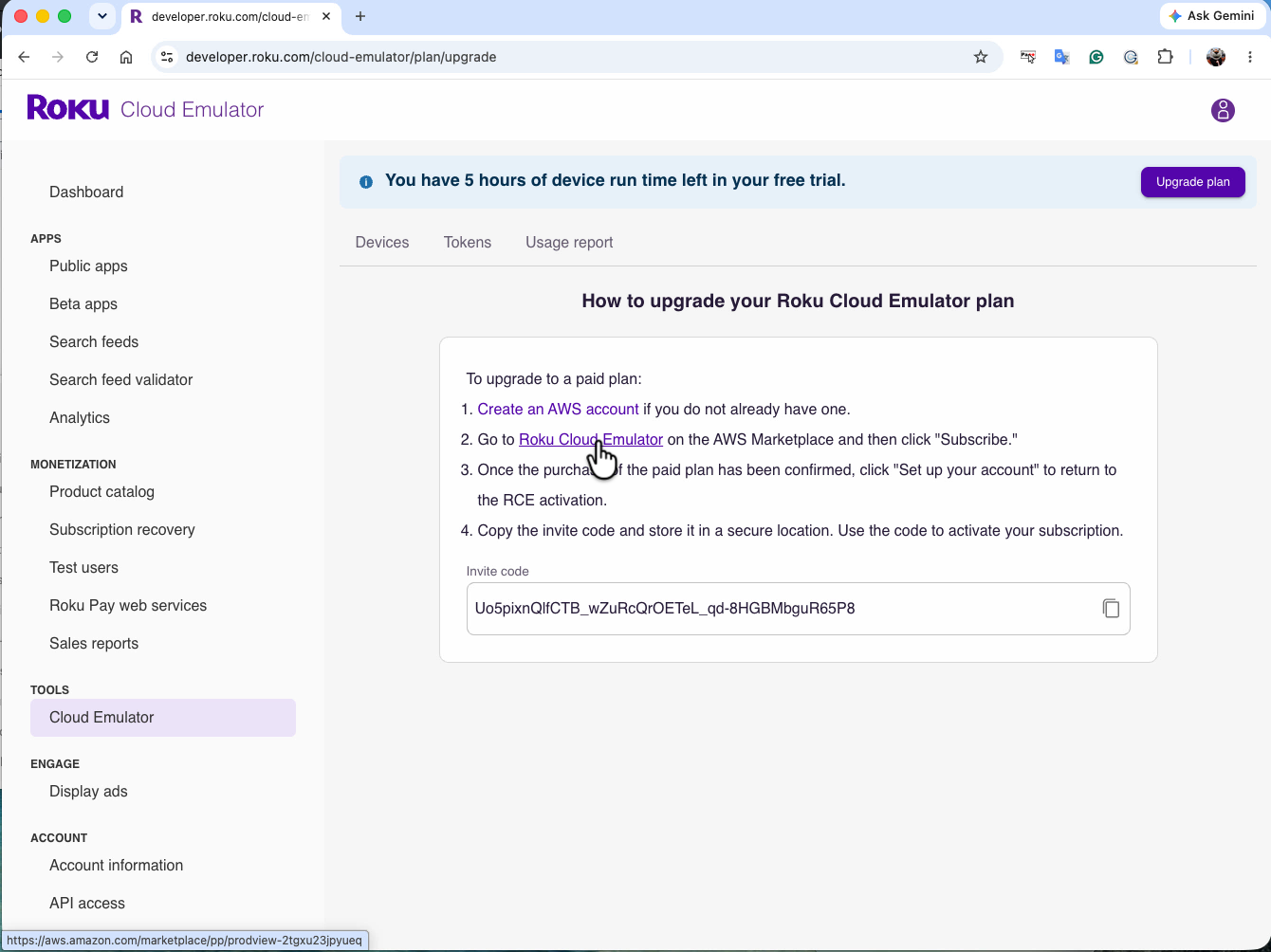
Task: Switch to the Devices tab
Action: click(382, 243)
